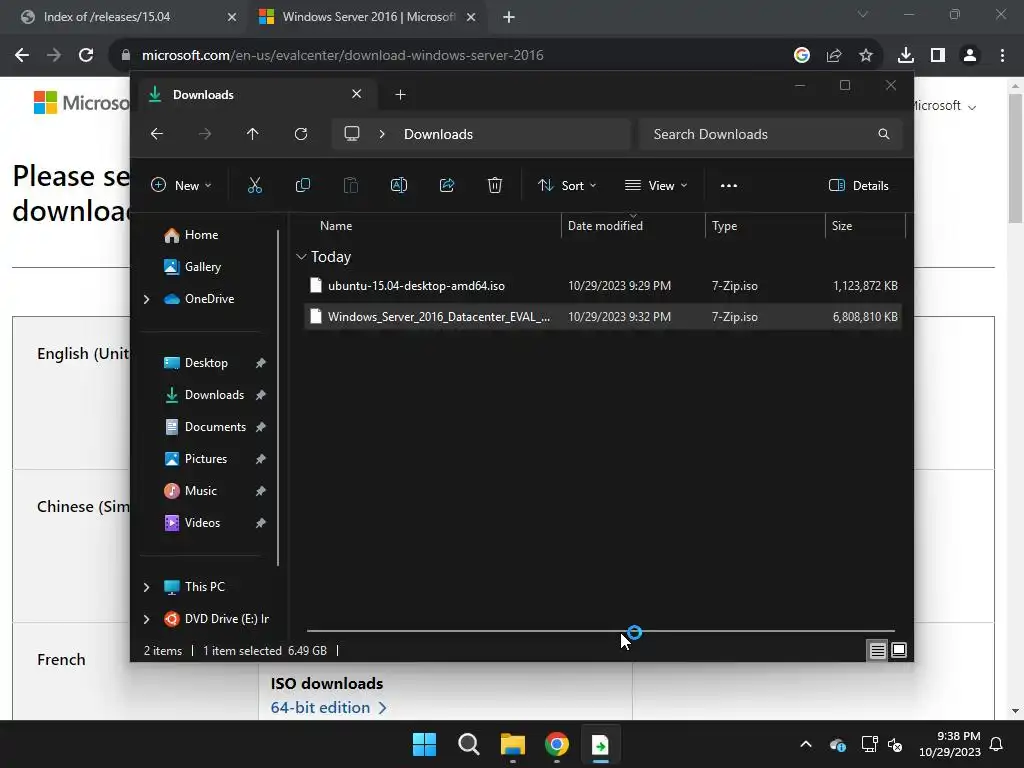This screenshot has width=1024, height=768.
Task: Open the View dropdown
Action: (x=656, y=185)
